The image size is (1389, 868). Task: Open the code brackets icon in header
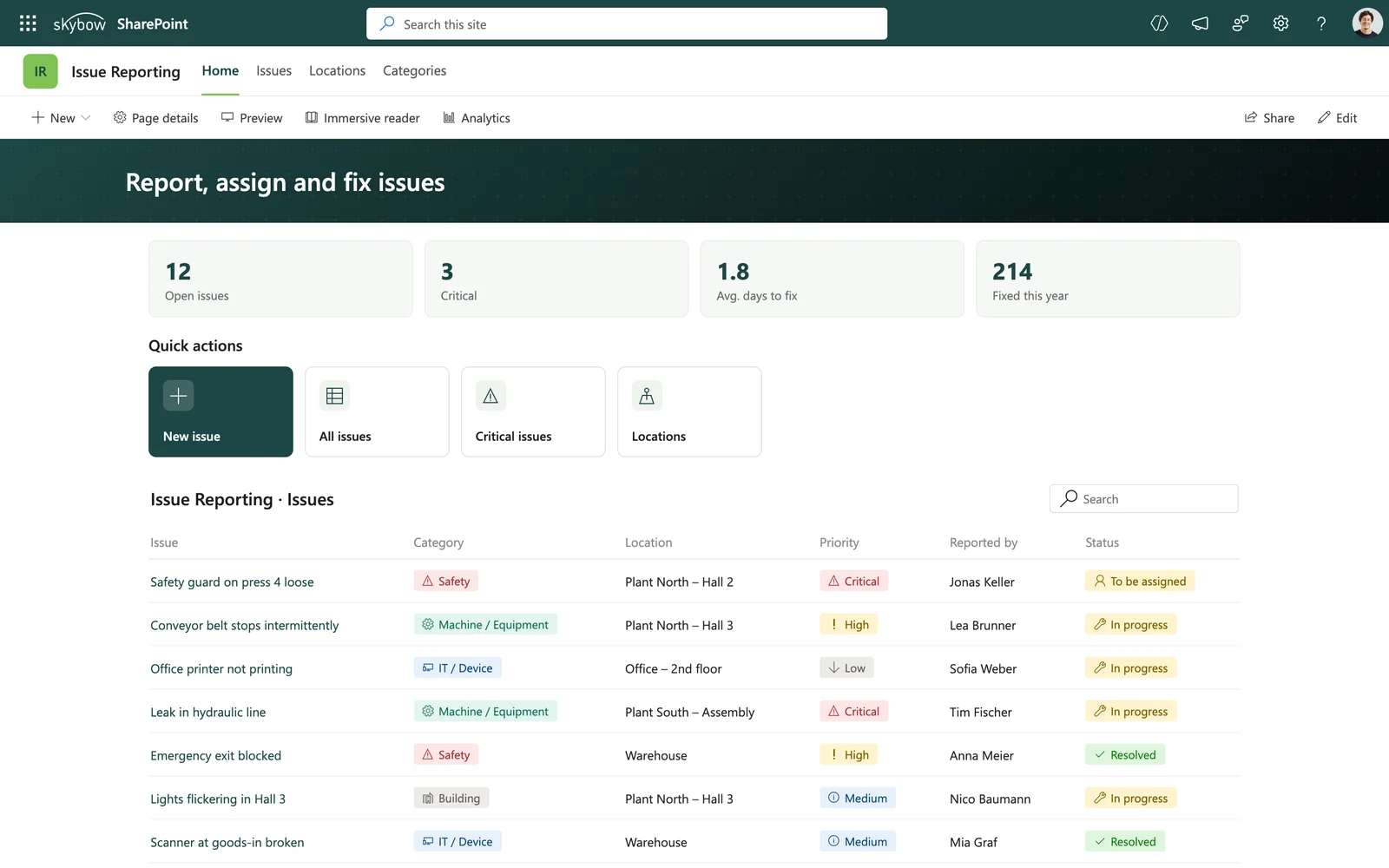[x=1159, y=23]
